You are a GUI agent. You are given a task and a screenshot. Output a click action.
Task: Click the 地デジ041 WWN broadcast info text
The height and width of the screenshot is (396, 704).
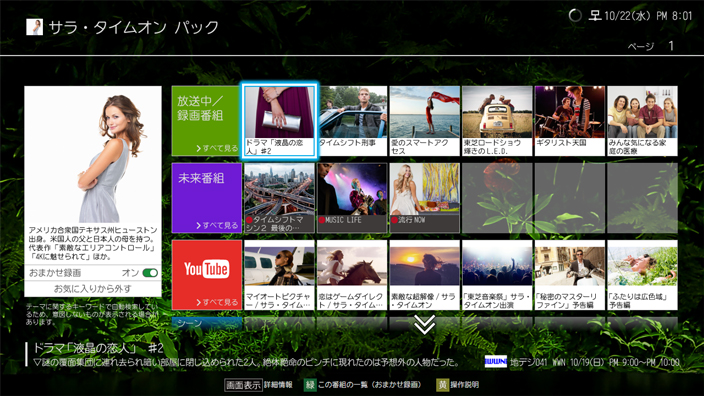click(594, 362)
